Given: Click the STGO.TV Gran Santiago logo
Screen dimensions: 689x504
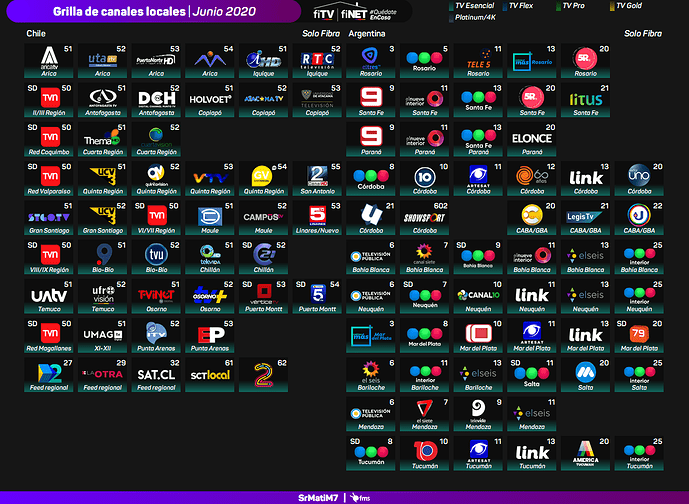Looking at the screenshot, I should click(49, 218).
